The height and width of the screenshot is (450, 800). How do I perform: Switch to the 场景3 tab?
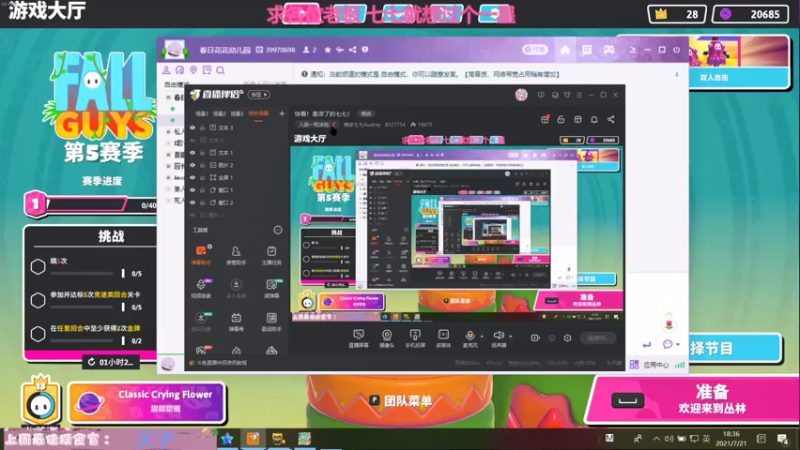coord(237,114)
